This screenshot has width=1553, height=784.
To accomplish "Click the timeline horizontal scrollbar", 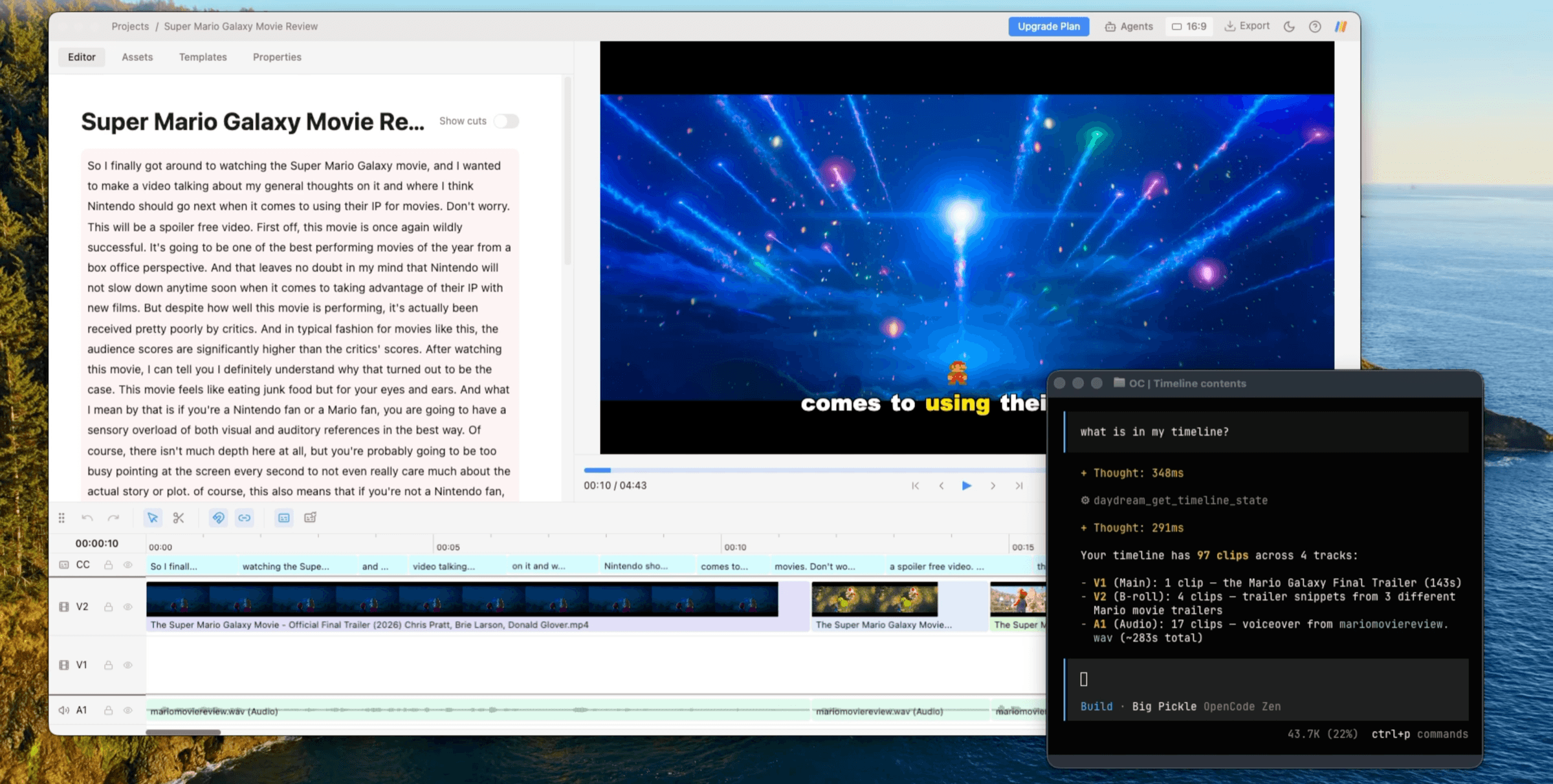I will click(183, 732).
